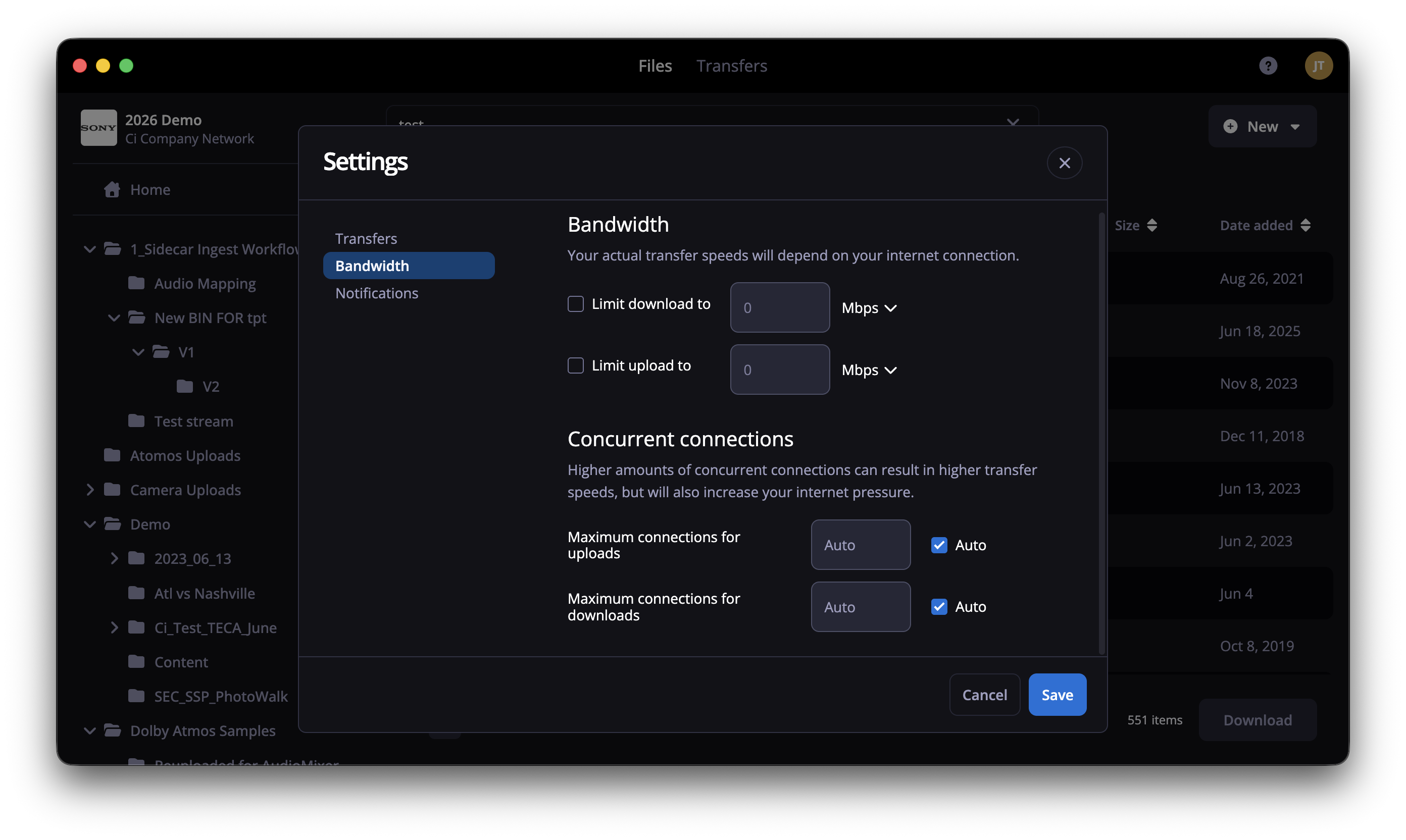Sort by Size using sort arrows
Image resolution: width=1406 pixels, height=840 pixels.
coord(1152,225)
